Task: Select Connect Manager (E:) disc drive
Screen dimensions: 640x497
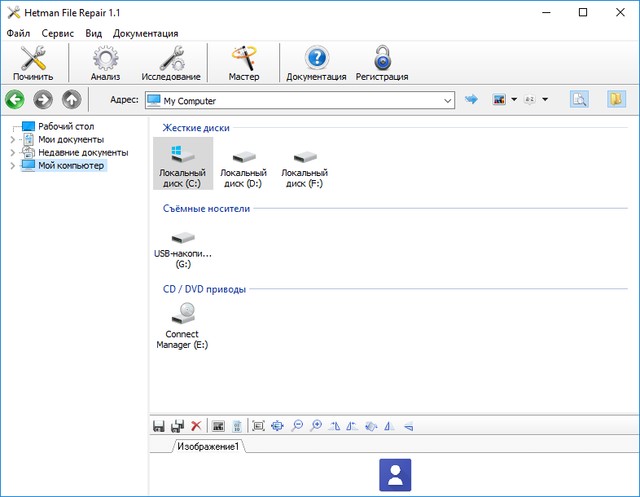Action: [x=182, y=326]
